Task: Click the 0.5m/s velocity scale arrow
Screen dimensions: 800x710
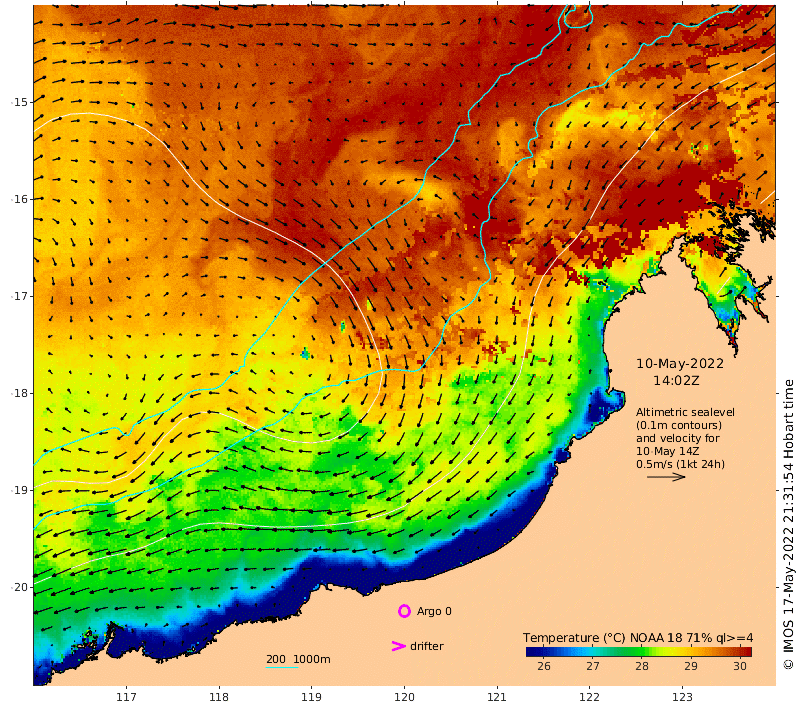Action: tap(666, 477)
